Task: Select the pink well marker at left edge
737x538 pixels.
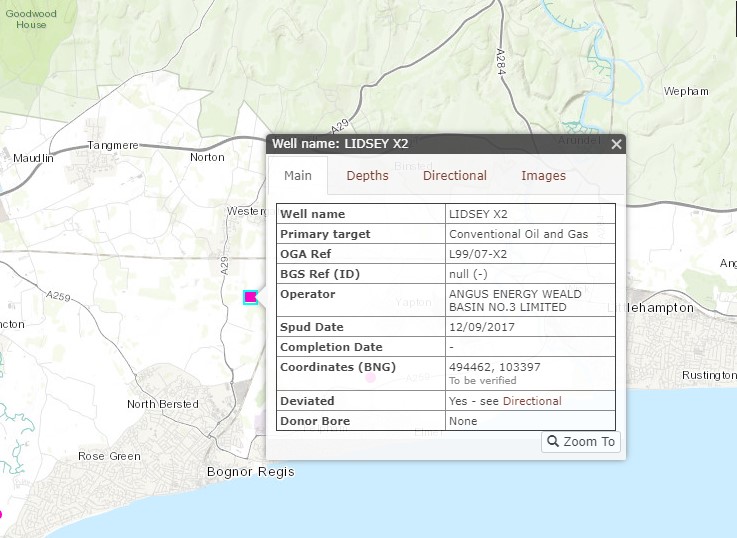Action: (x=1, y=515)
